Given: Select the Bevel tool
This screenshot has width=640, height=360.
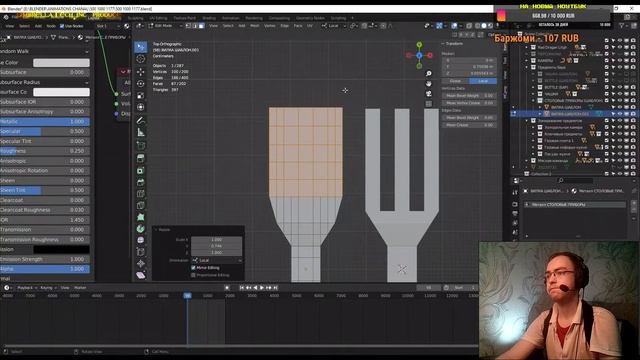Looking at the screenshot, I should point(140,182).
